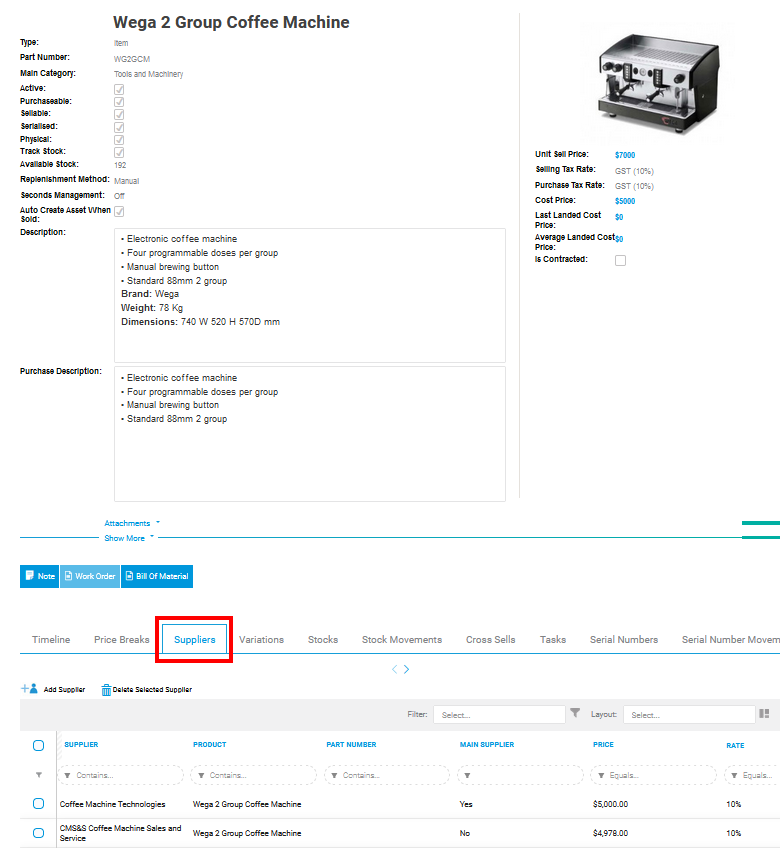
Task: Click the Last Landed Cost Price $0 value
Action: pos(619,217)
